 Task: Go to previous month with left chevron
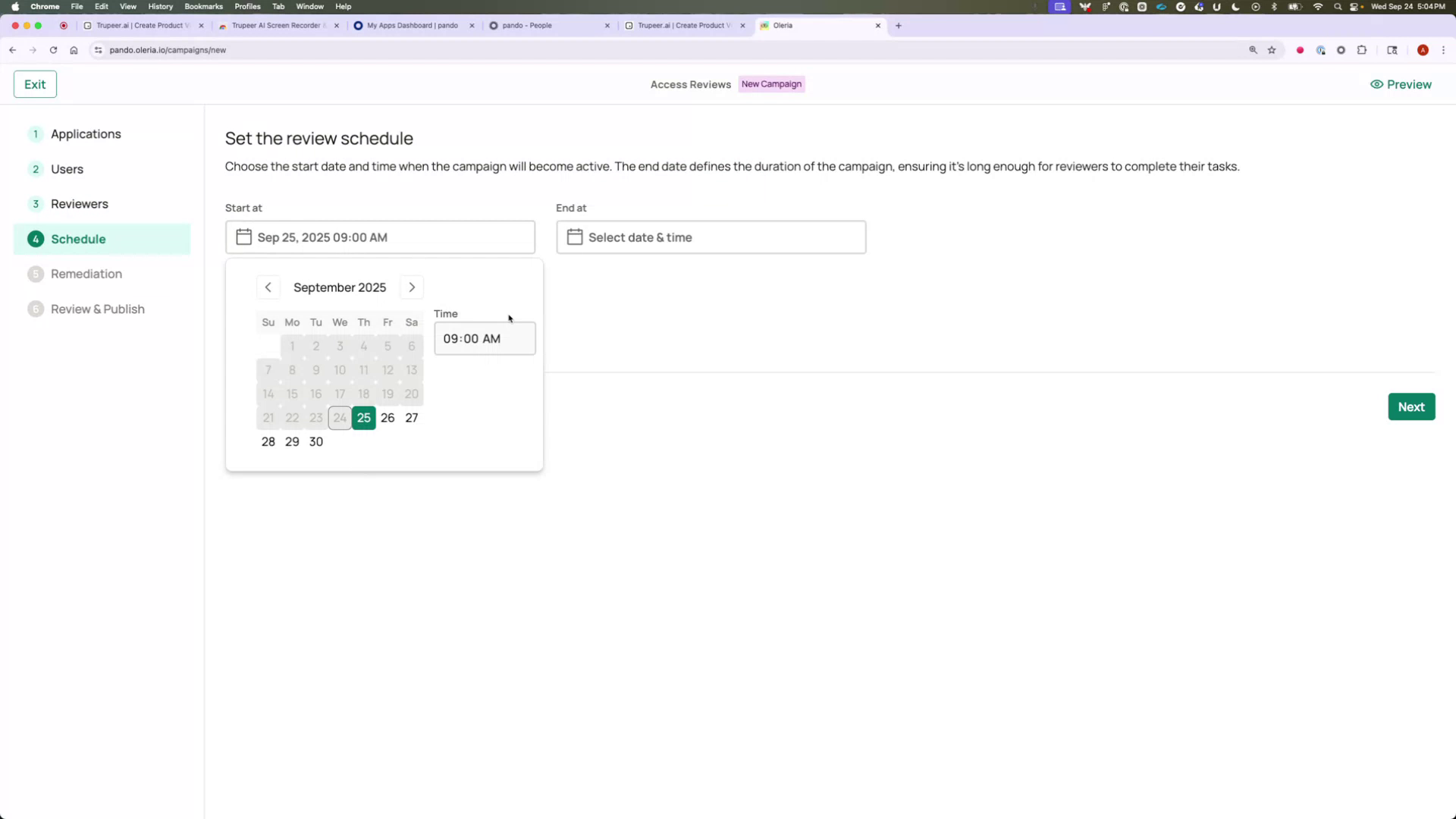pos(268,287)
